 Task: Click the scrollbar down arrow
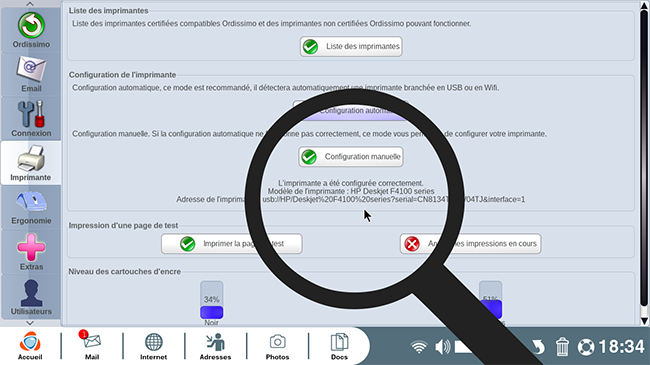644,321
